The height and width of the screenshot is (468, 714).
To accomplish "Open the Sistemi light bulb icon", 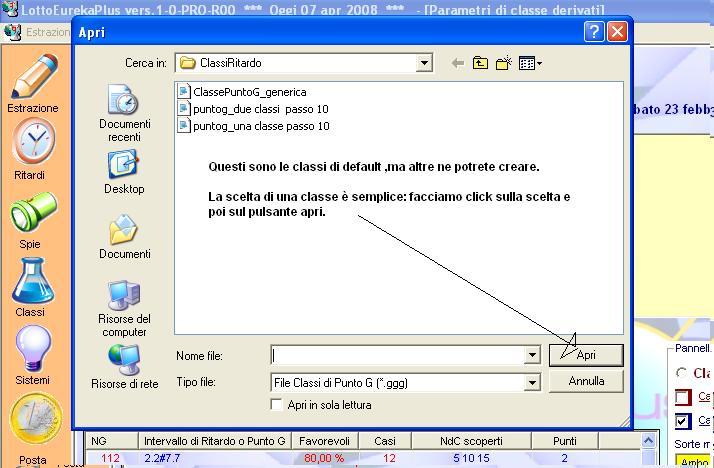I will (33, 347).
